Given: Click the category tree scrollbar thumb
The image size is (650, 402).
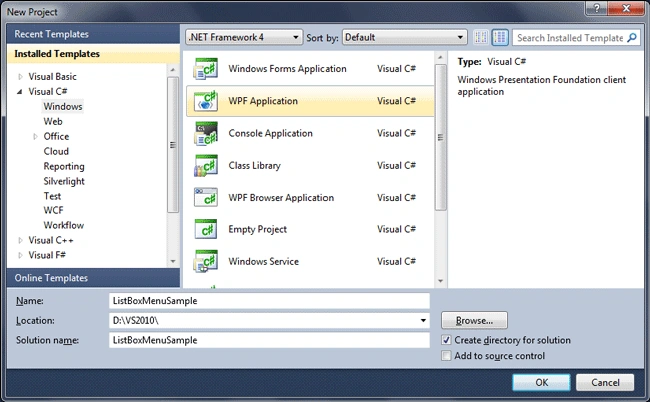Looking at the screenshot, I should point(173,145).
